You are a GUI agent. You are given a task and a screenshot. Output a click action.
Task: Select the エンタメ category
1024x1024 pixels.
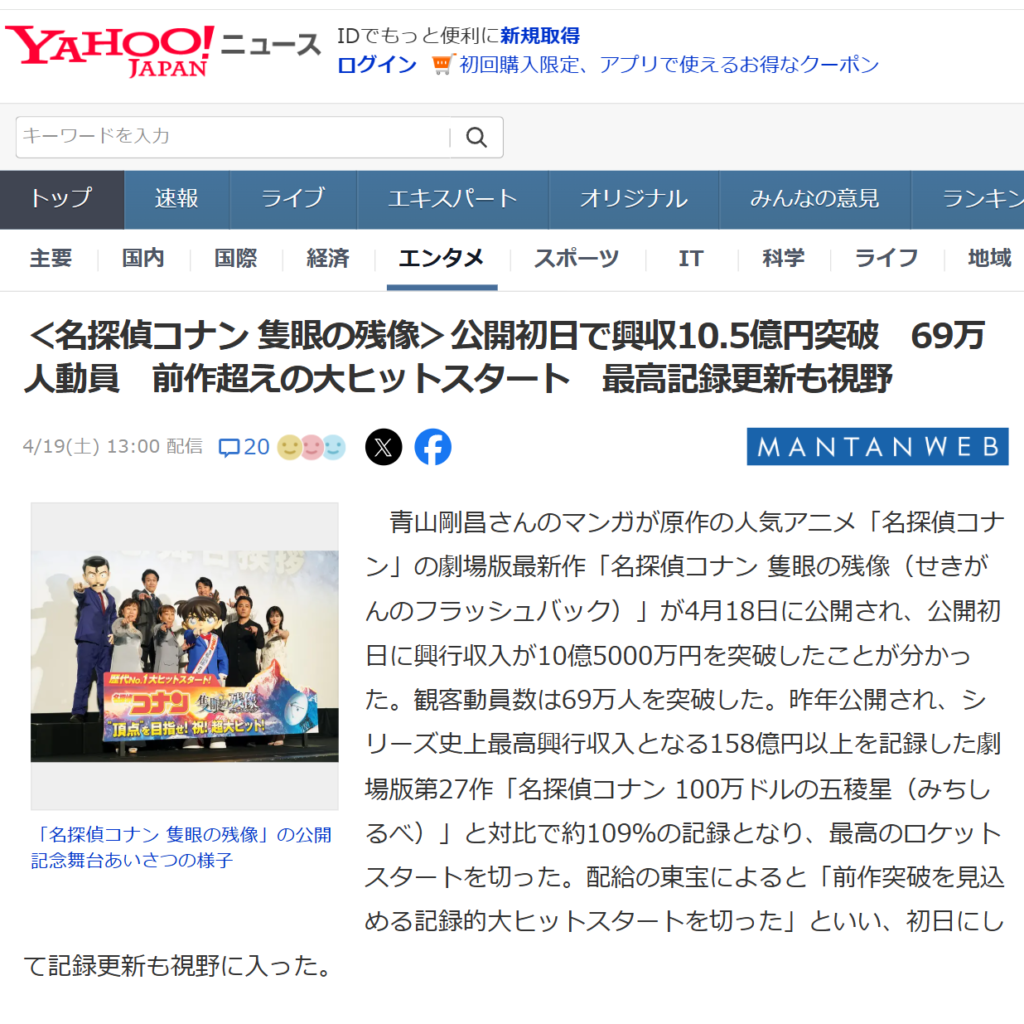441,259
